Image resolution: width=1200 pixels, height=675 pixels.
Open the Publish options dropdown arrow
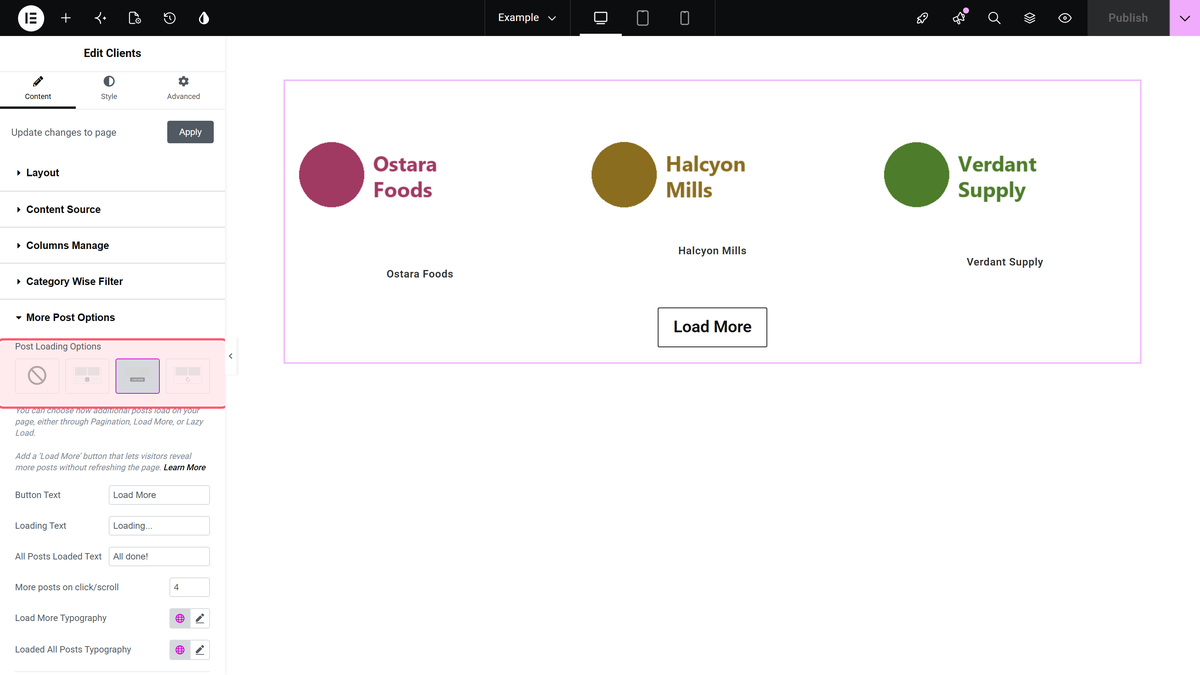[x=1184, y=18]
